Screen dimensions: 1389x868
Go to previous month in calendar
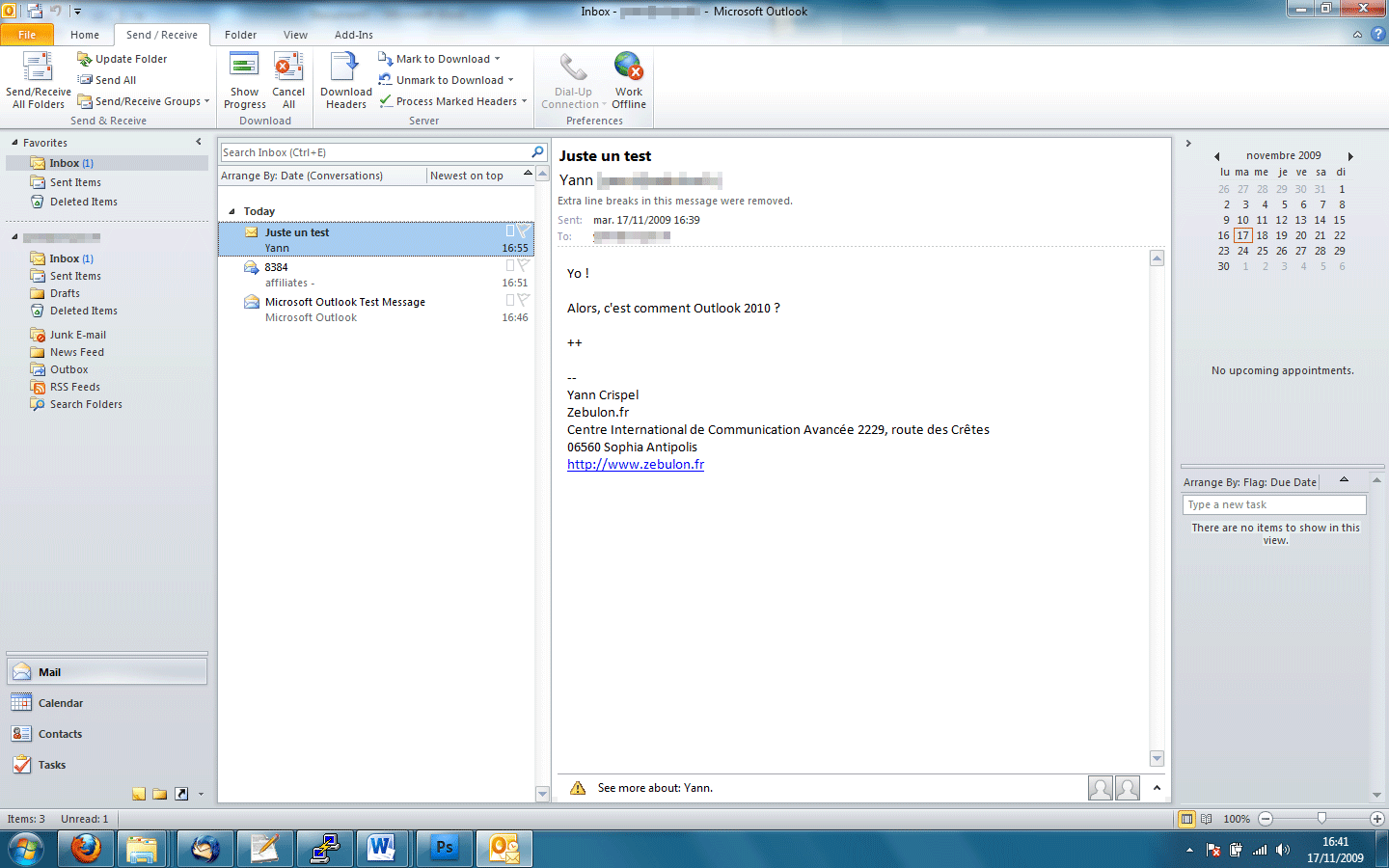point(1217,156)
